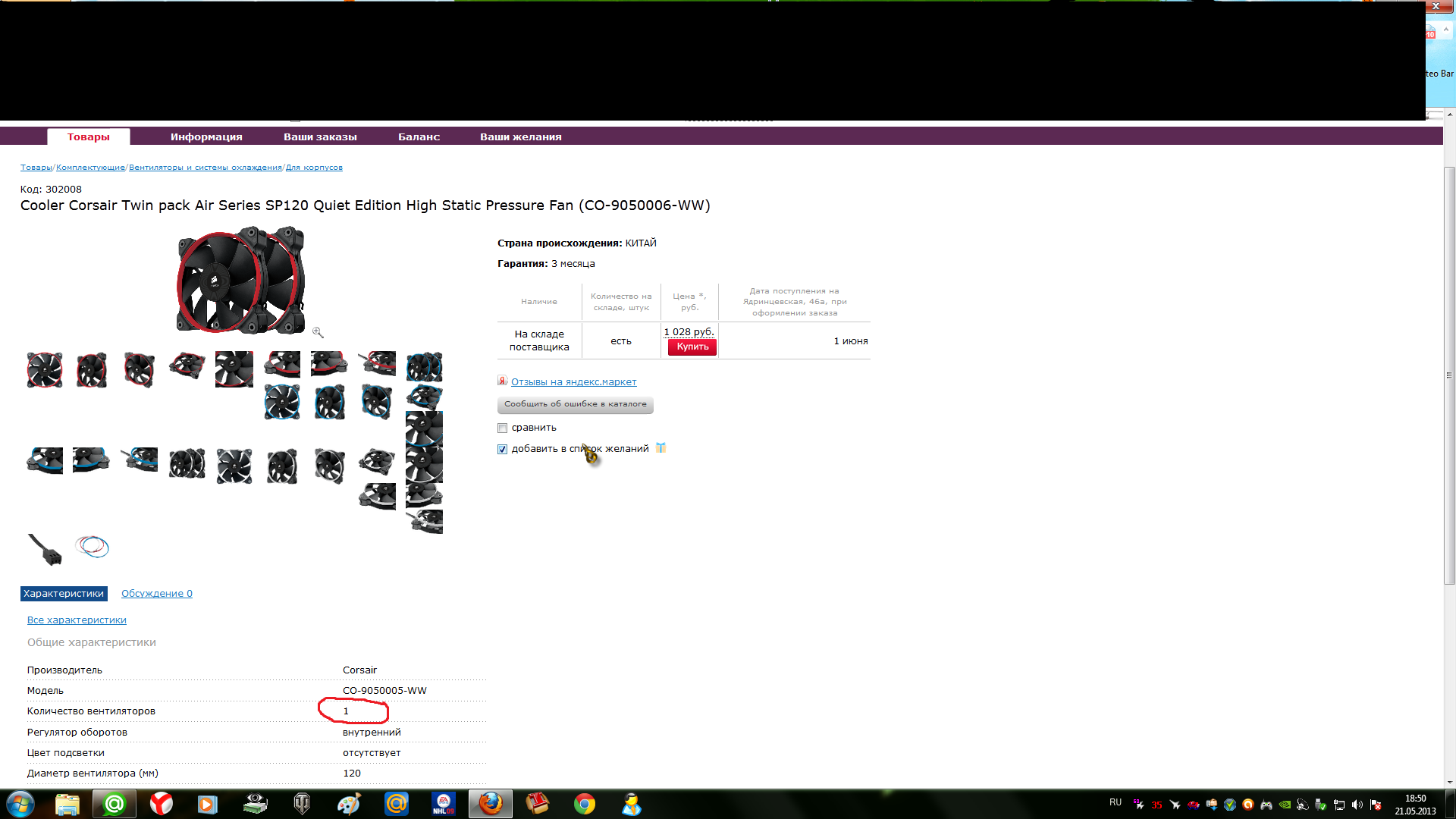This screenshot has width=1456, height=819.
Task: Click the Yandex logo icon beside reviews link
Action: click(x=502, y=381)
